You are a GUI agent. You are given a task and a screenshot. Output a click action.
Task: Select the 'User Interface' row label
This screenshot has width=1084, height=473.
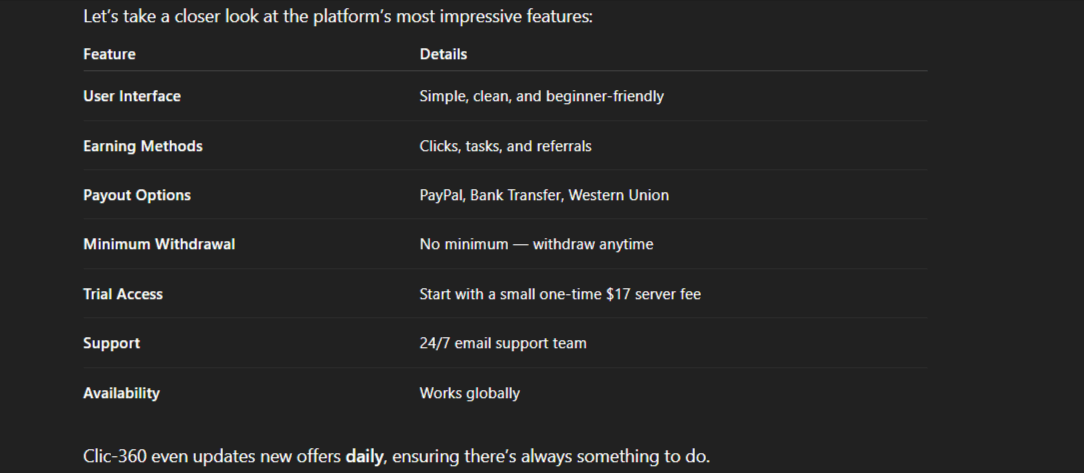click(132, 97)
